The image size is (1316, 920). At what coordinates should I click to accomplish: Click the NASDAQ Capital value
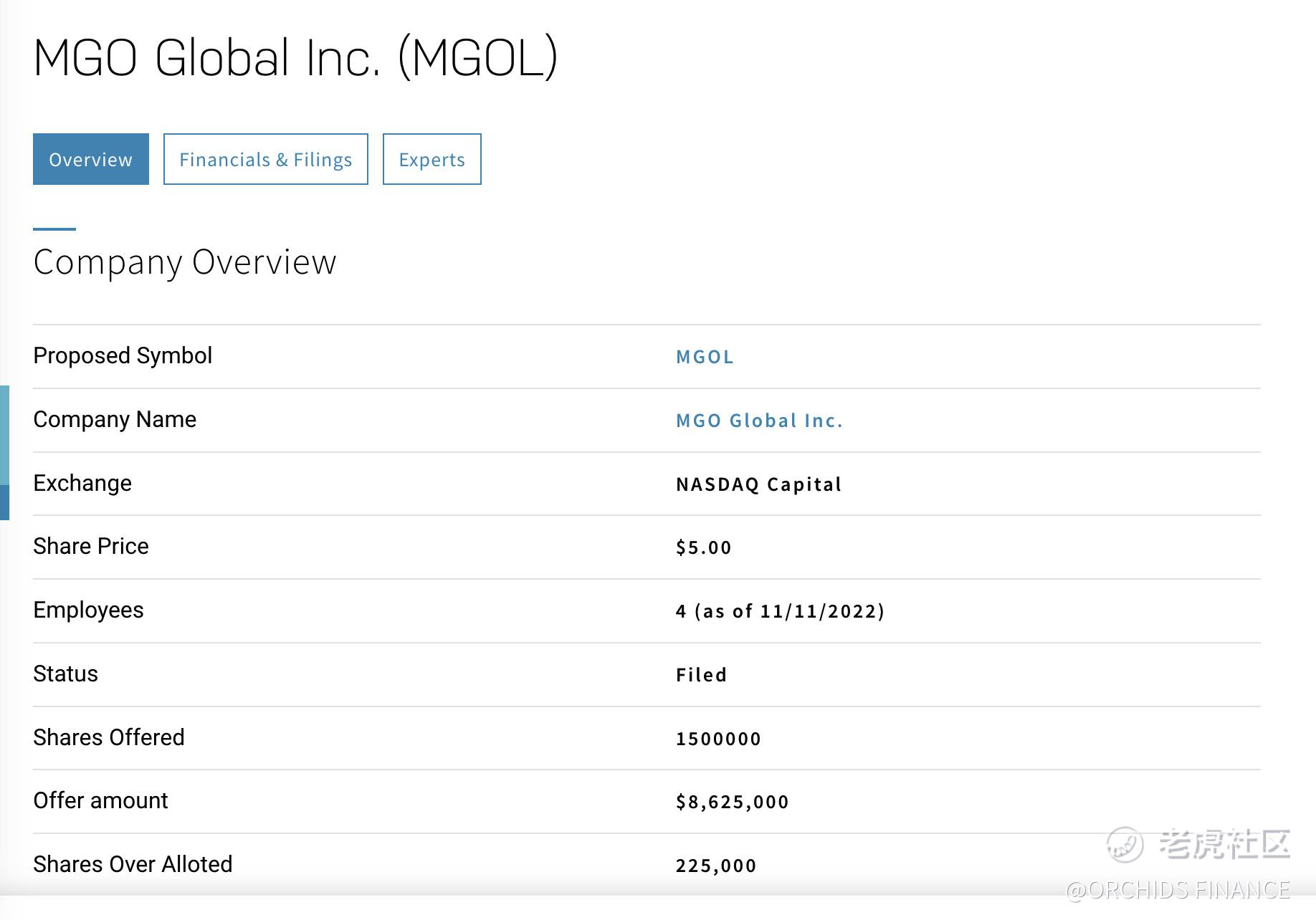[758, 484]
